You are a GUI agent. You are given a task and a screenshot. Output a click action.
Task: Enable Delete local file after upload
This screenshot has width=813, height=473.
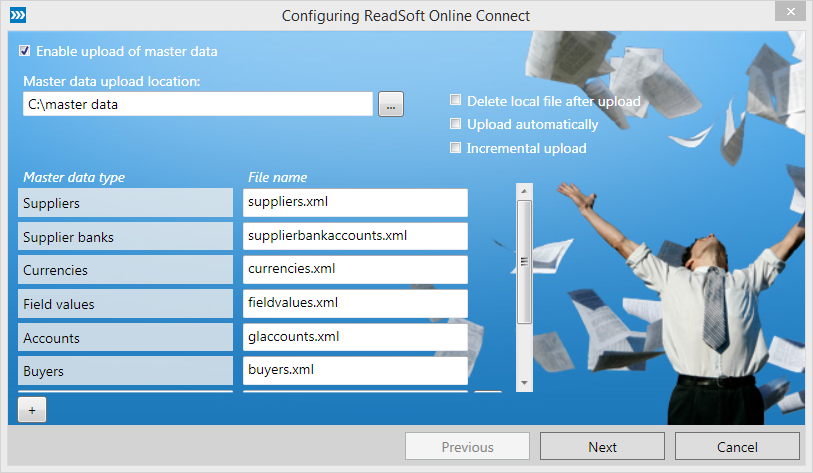tap(455, 100)
